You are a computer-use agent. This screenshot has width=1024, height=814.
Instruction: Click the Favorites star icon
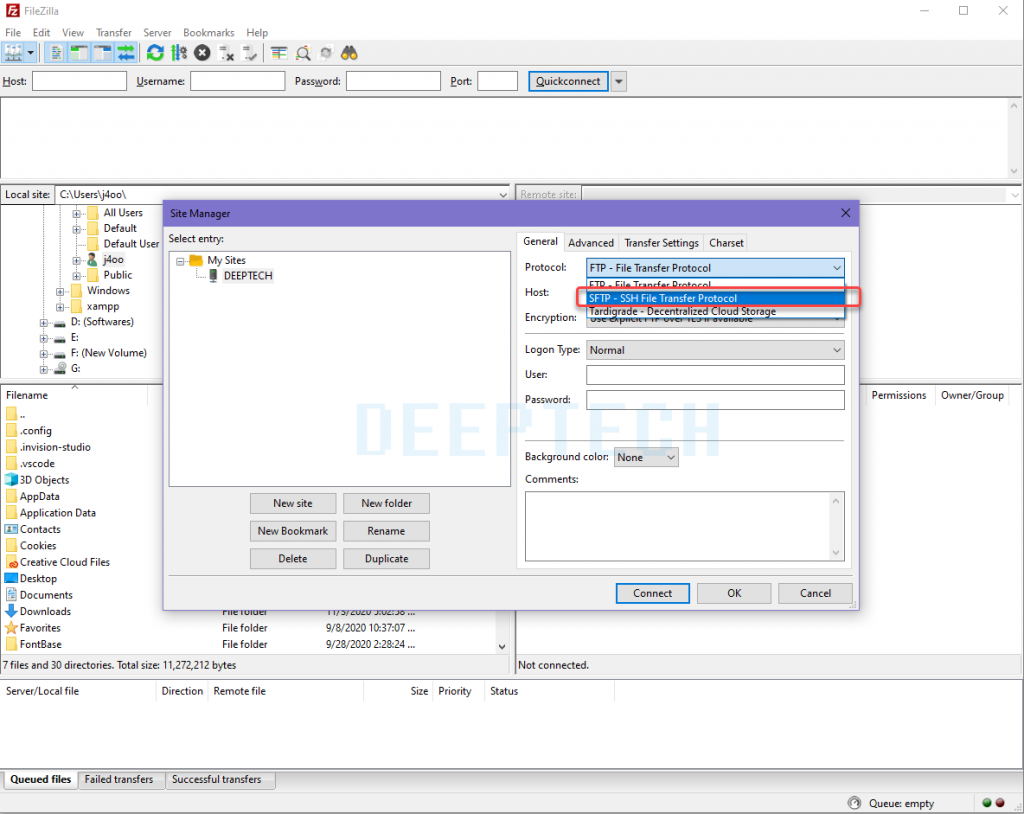coord(11,628)
